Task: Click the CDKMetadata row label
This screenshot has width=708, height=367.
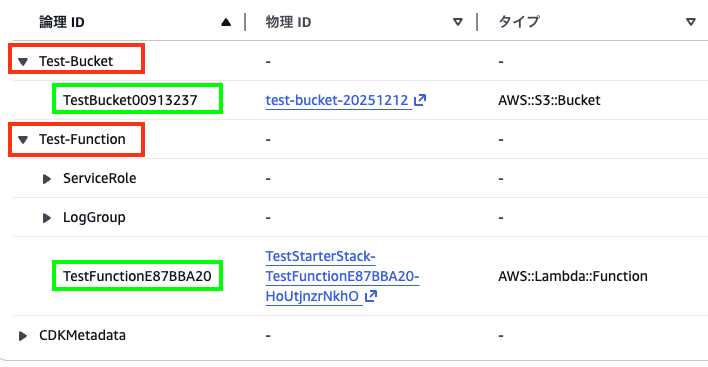Action: [82, 335]
